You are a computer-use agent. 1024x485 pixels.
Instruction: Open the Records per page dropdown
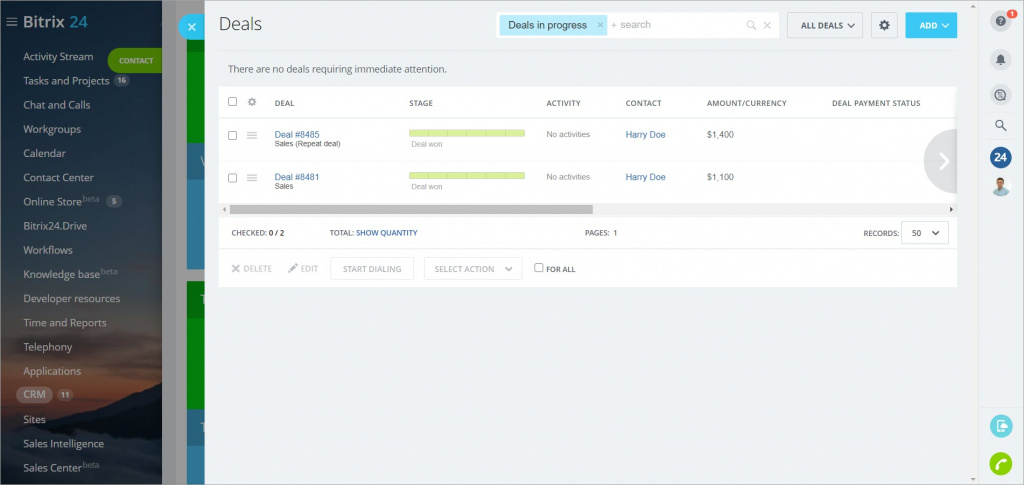tap(925, 232)
